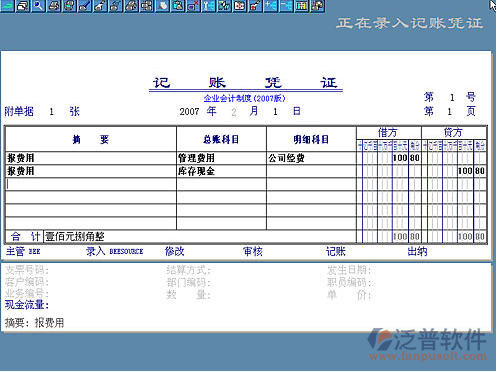Click the 公司经费 detail account cell
Image resolution: width=497 pixels, height=372 pixels.
point(311,158)
